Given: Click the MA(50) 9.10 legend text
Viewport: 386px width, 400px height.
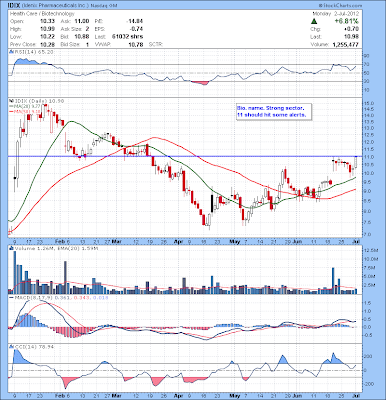Looking at the screenshot, I should point(27,111).
